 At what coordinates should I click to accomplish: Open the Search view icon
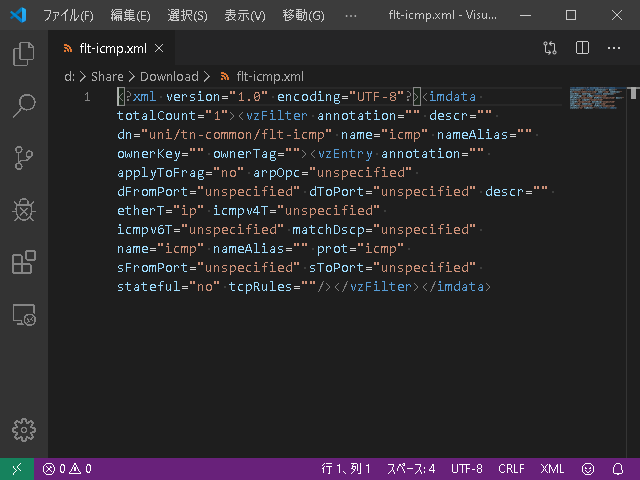24,106
